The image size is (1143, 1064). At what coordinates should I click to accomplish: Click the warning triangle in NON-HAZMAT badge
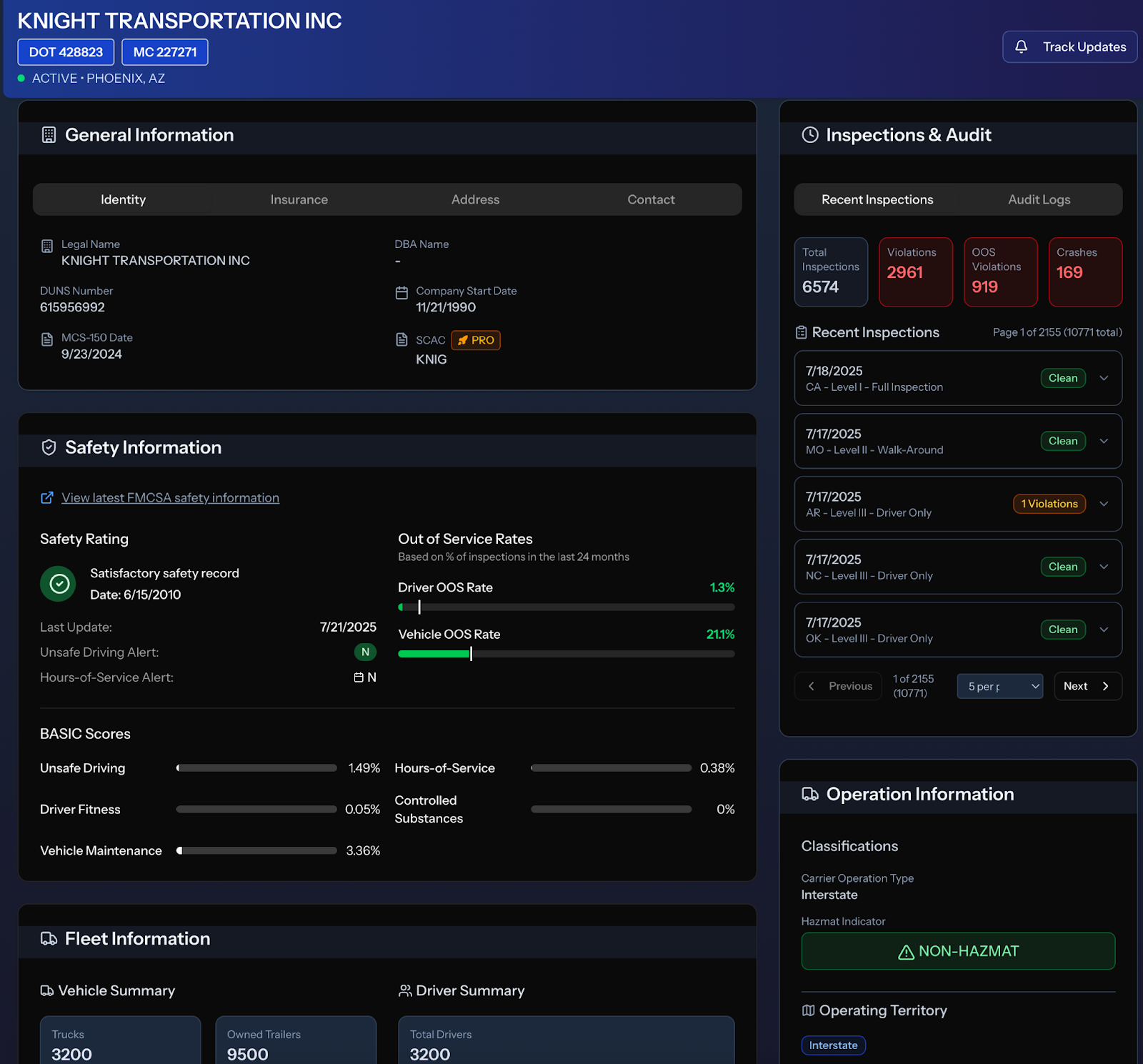906,952
